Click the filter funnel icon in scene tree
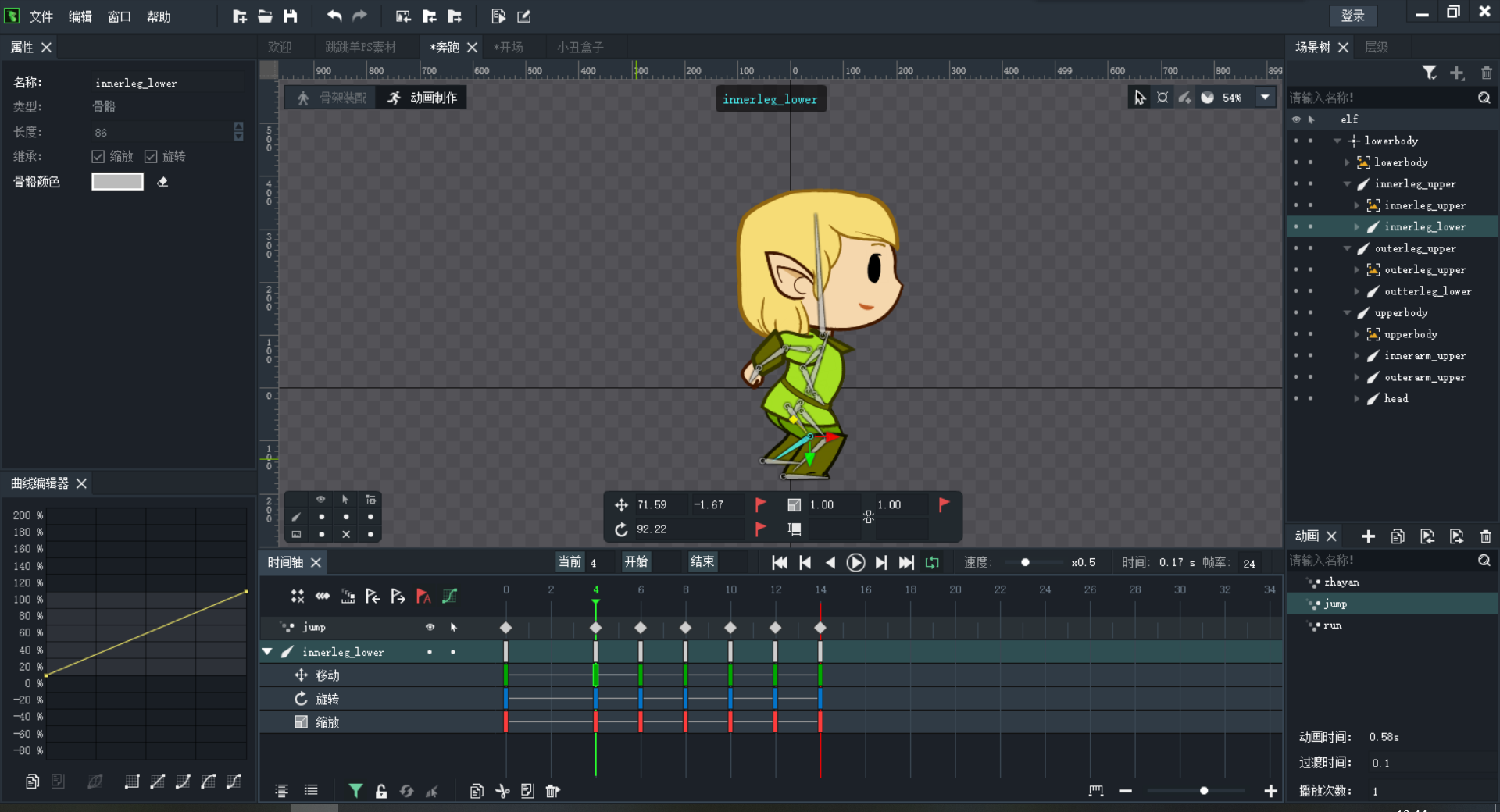The image size is (1500, 812). tap(1429, 73)
